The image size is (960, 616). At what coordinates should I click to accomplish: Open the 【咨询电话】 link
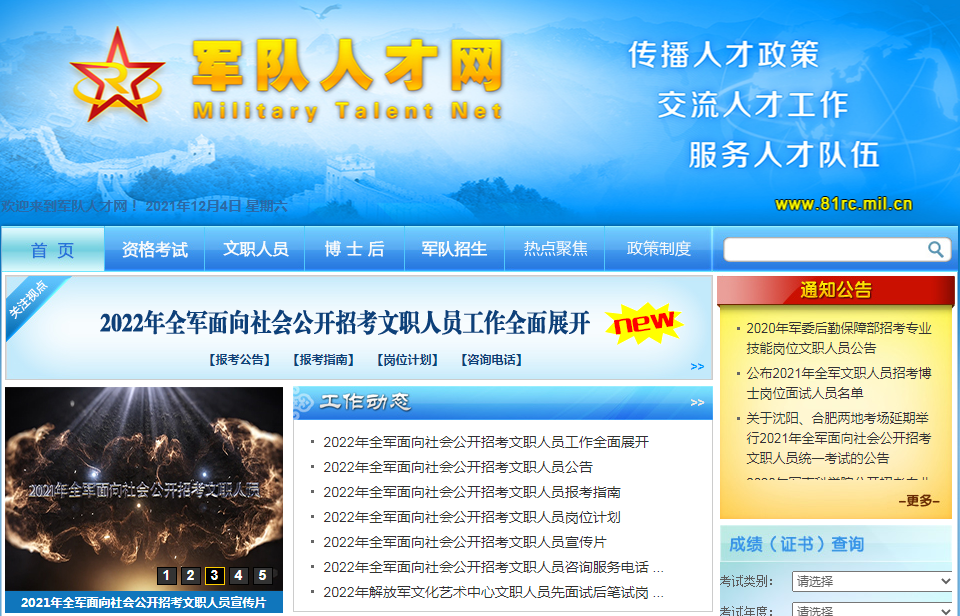tap(491, 360)
